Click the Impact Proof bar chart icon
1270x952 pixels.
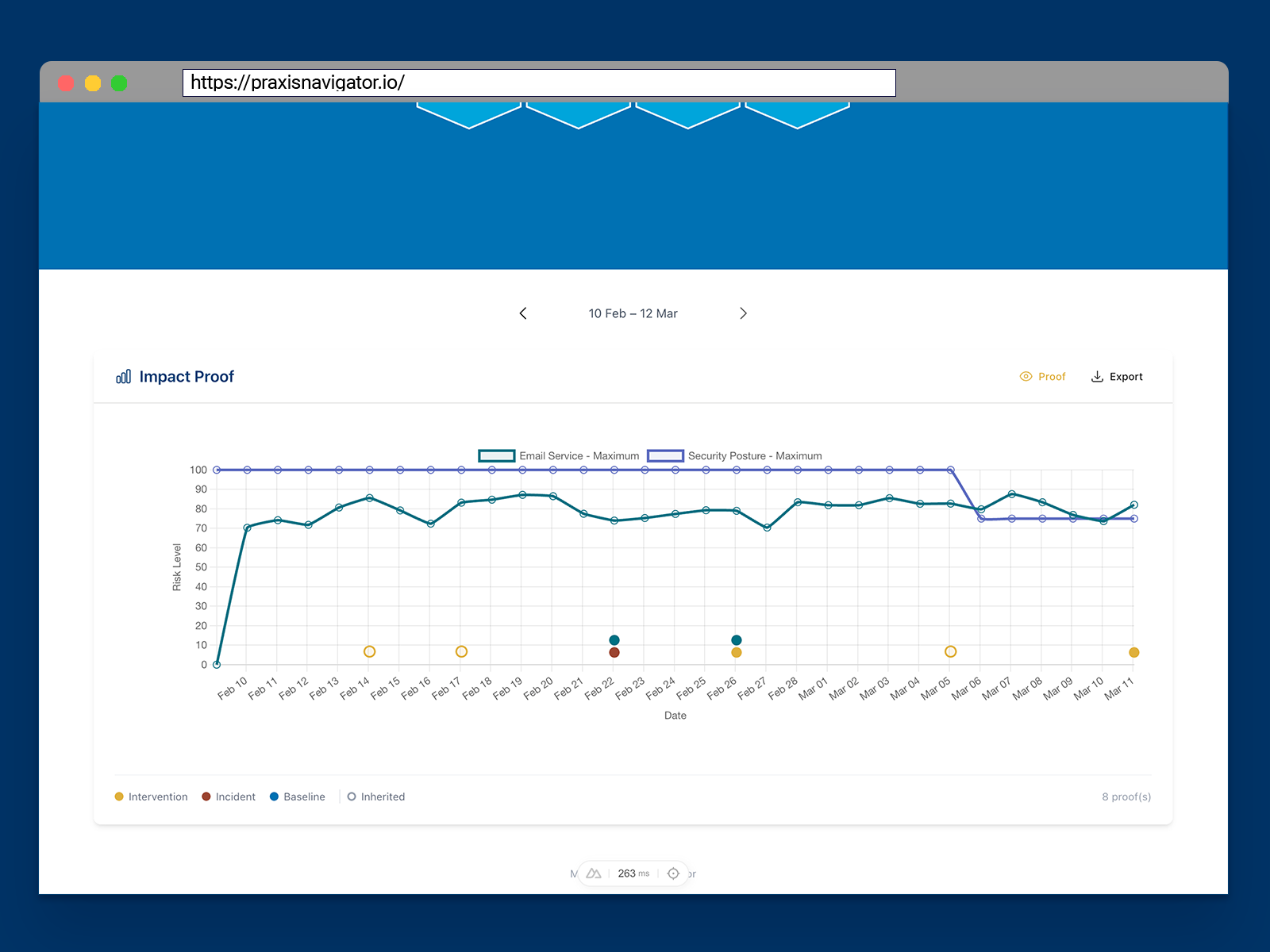pyautogui.click(x=124, y=377)
